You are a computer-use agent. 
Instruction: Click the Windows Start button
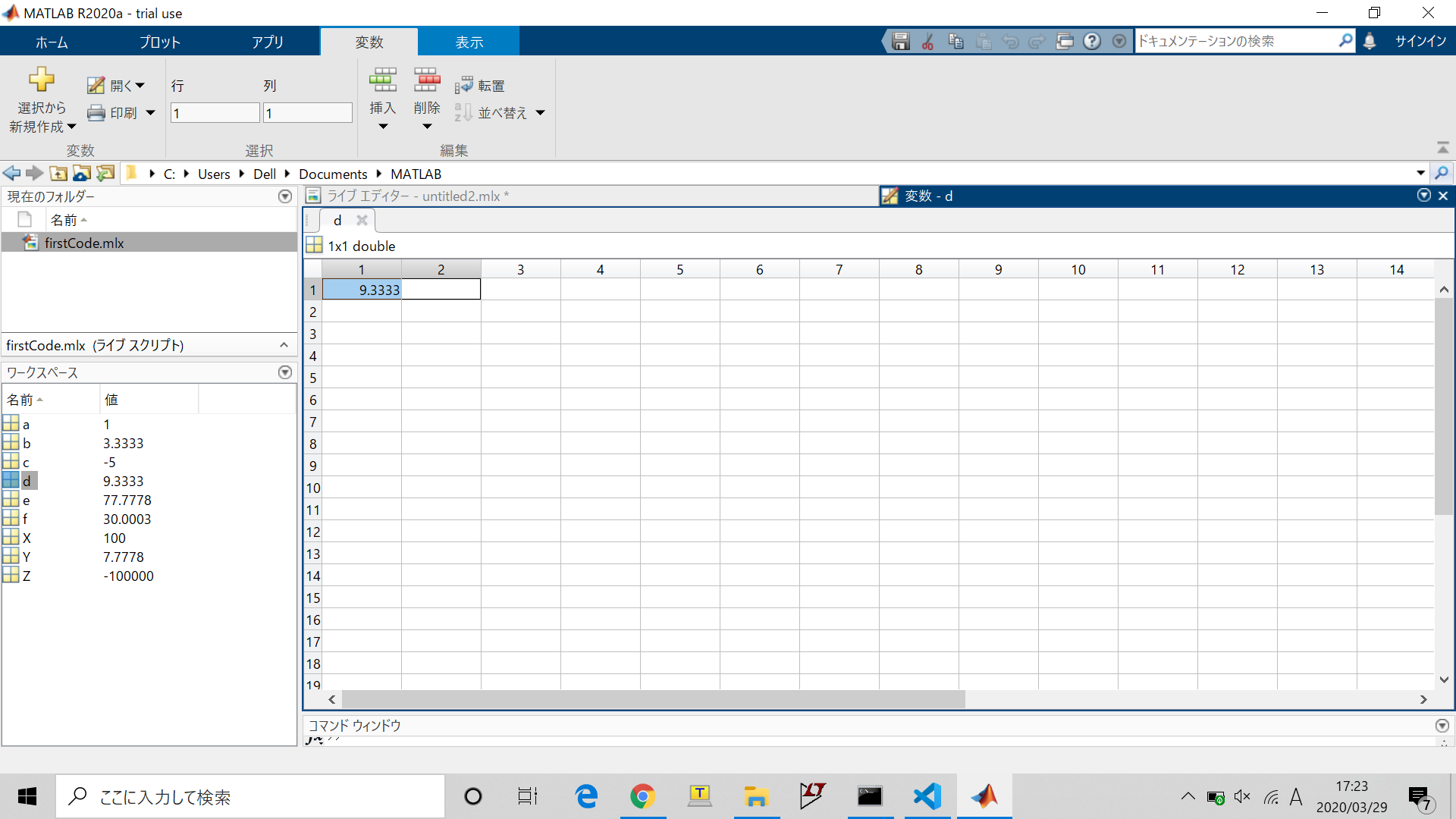pyautogui.click(x=27, y=796)
